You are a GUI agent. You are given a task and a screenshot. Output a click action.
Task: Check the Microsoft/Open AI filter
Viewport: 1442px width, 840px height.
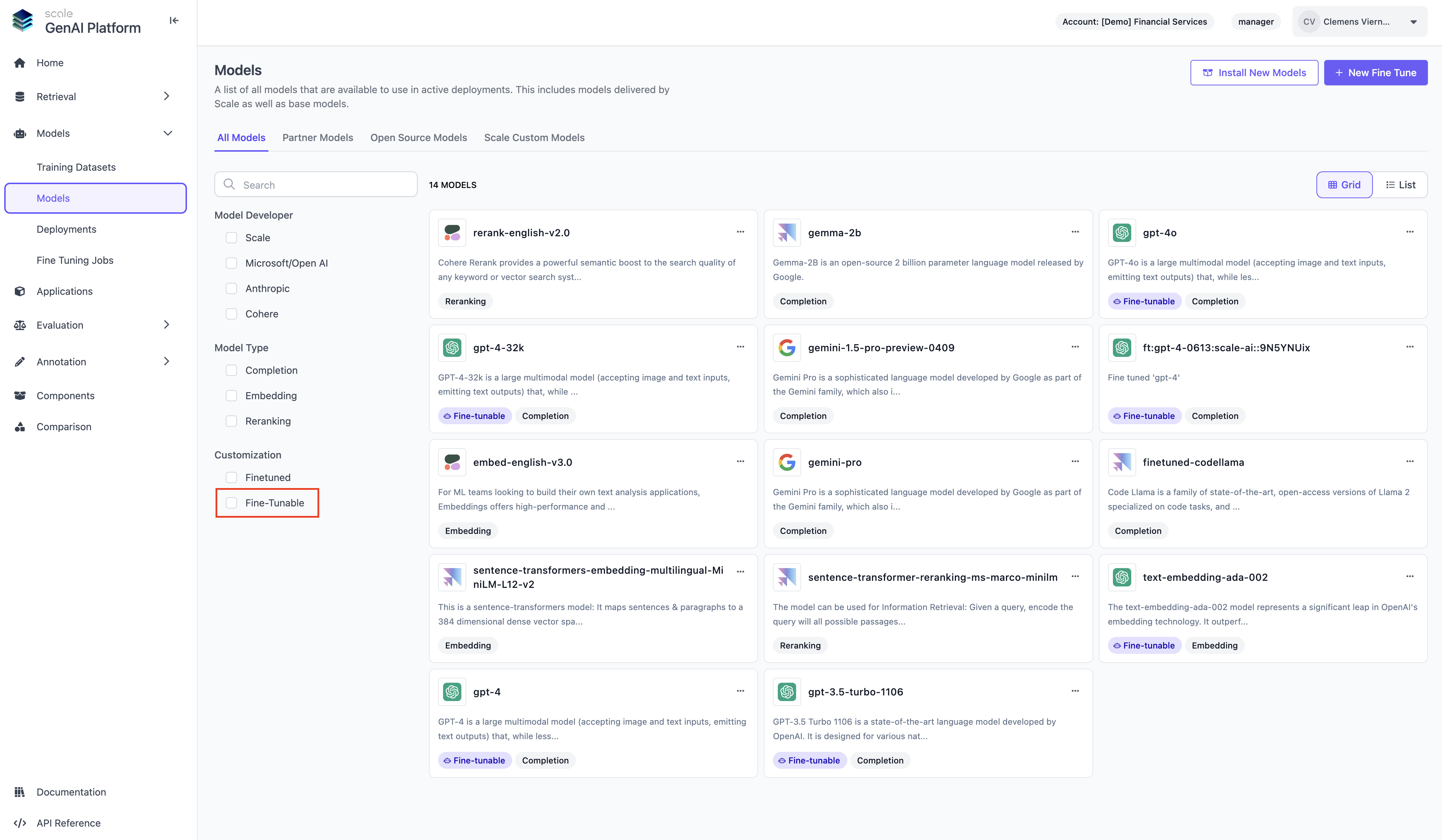click(x=231, y=263)
